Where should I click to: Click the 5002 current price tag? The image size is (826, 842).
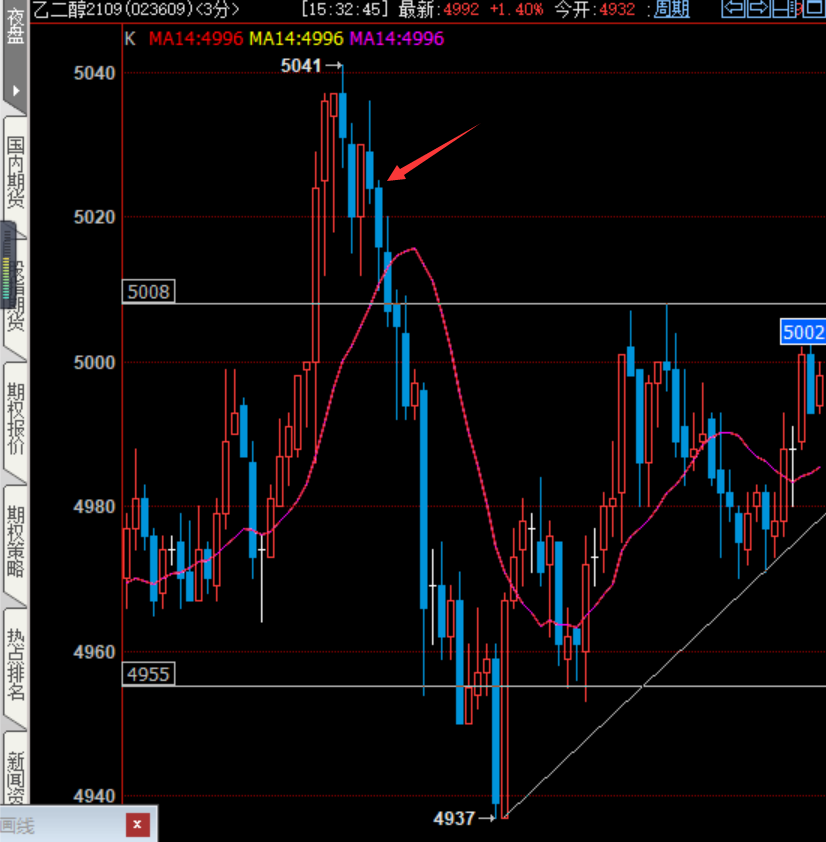pyautogui.click(x=803, y=332)
